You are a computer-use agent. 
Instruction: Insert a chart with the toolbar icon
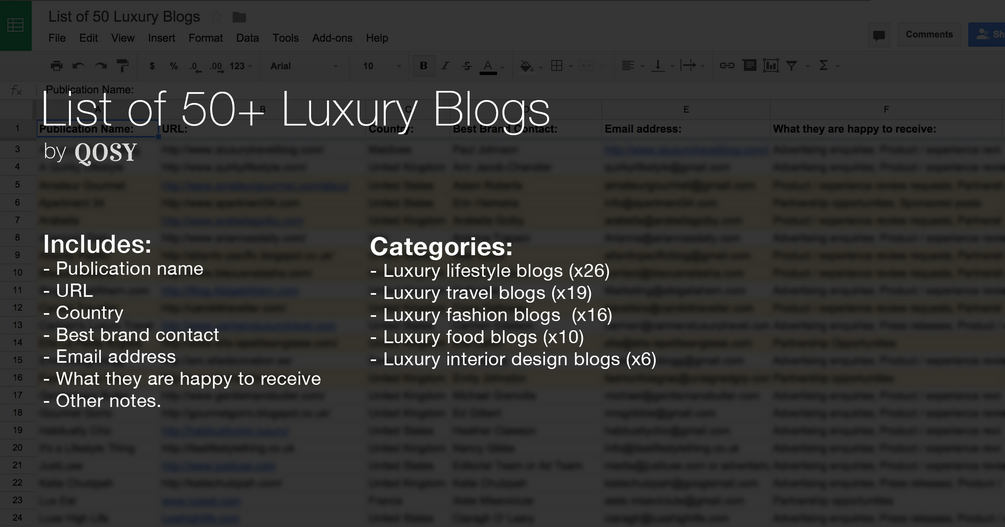pyautogui.click(x=771, y=65)
